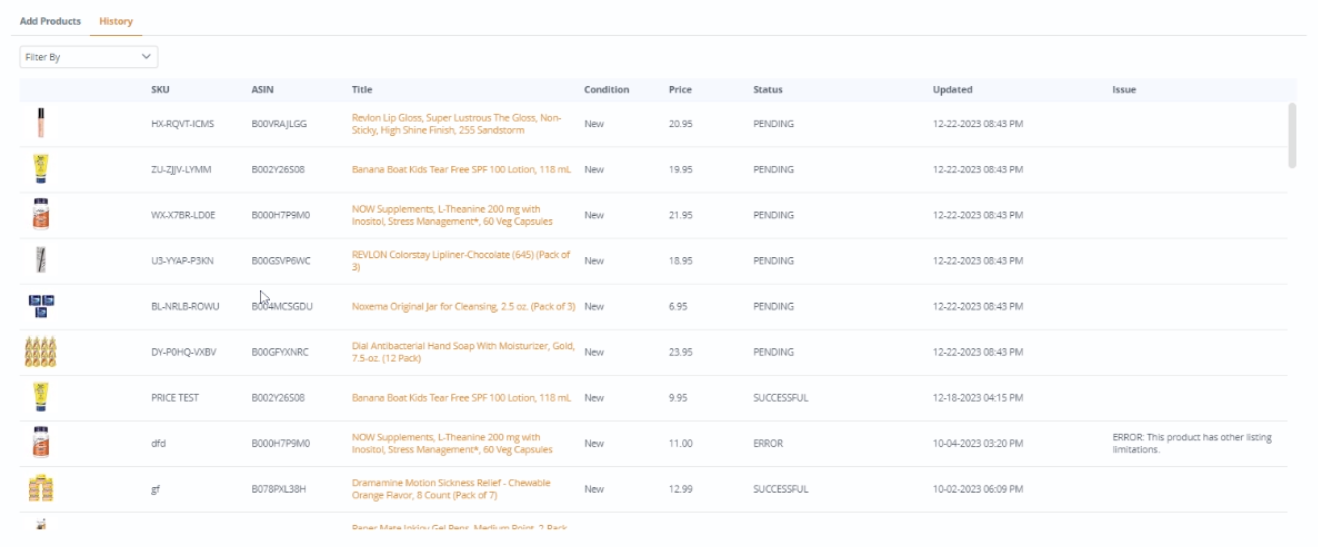Select ASIN B078PXL38H
1318x547 pixels.
278,489
